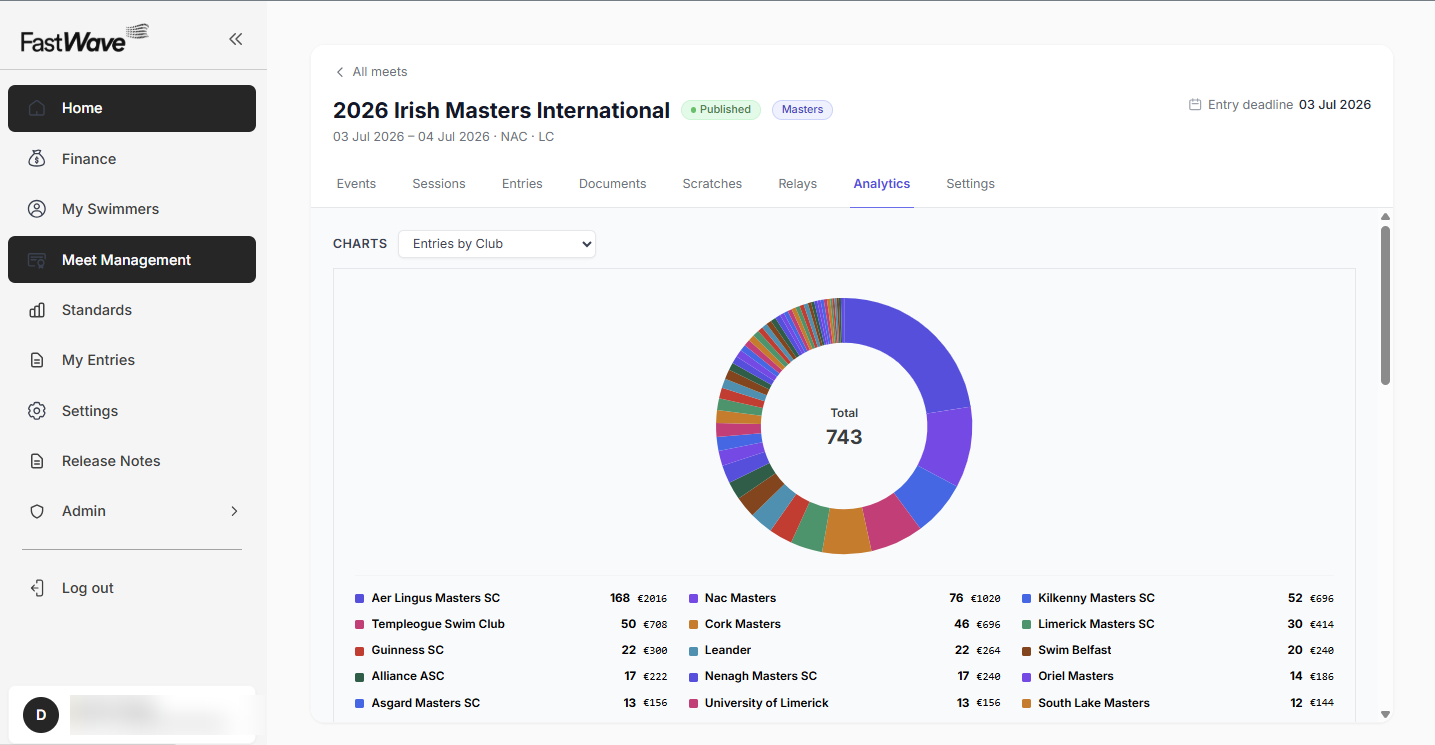This screenshot has width=1435, height=745.
Task: Click the Log out link
Action: point(88,588)
